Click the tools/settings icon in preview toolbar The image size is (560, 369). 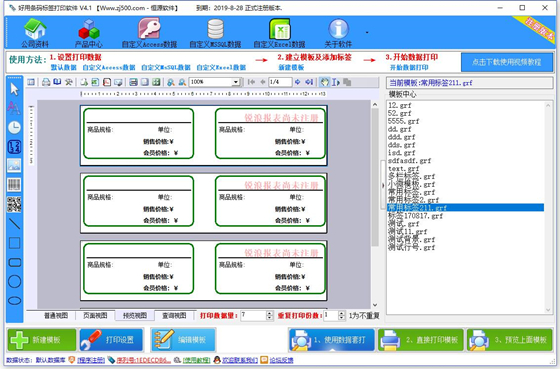pyautogui.click(x=69, y=82)
